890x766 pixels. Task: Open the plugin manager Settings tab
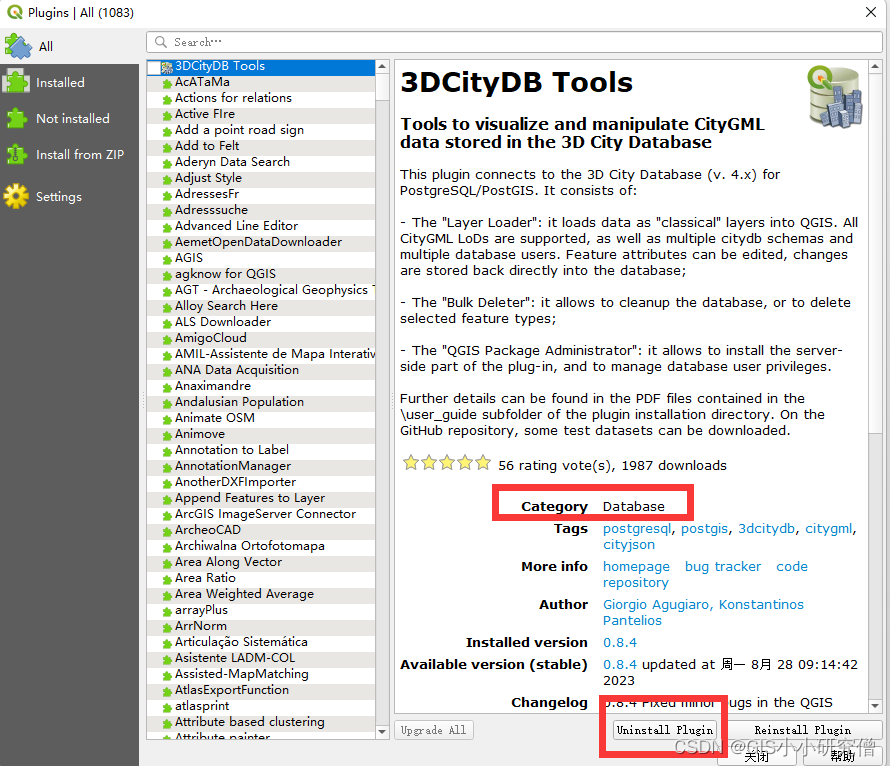click(x=69, y=196)
